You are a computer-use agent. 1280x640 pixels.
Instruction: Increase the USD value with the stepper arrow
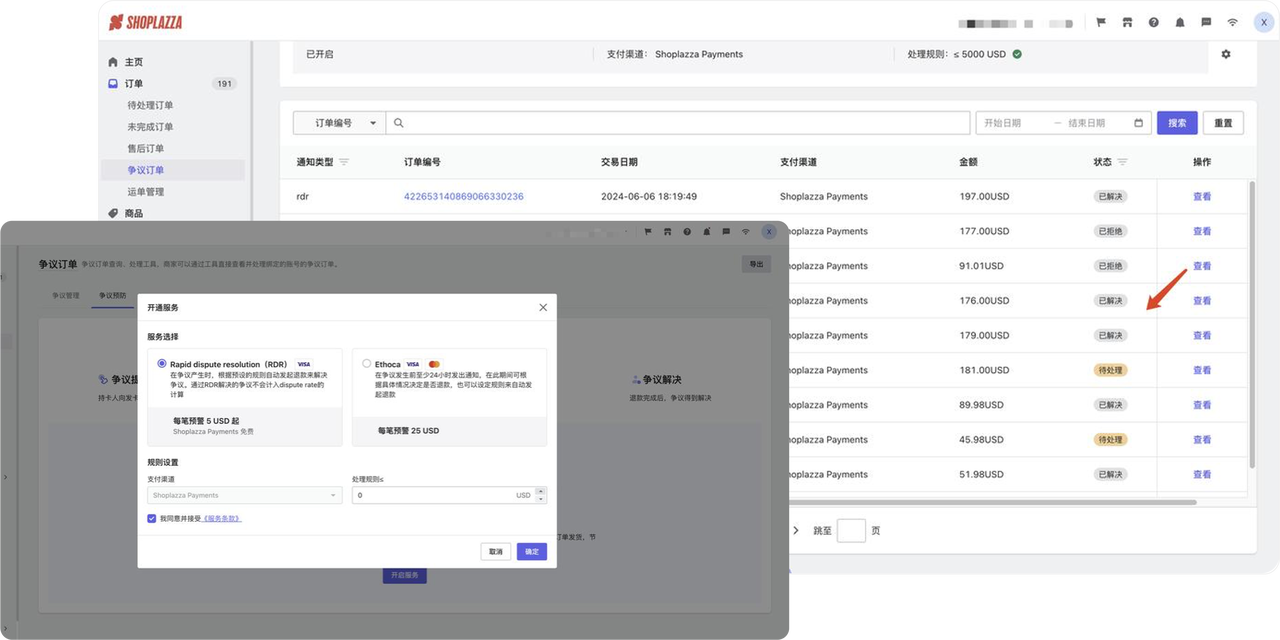tap(540, 490)
